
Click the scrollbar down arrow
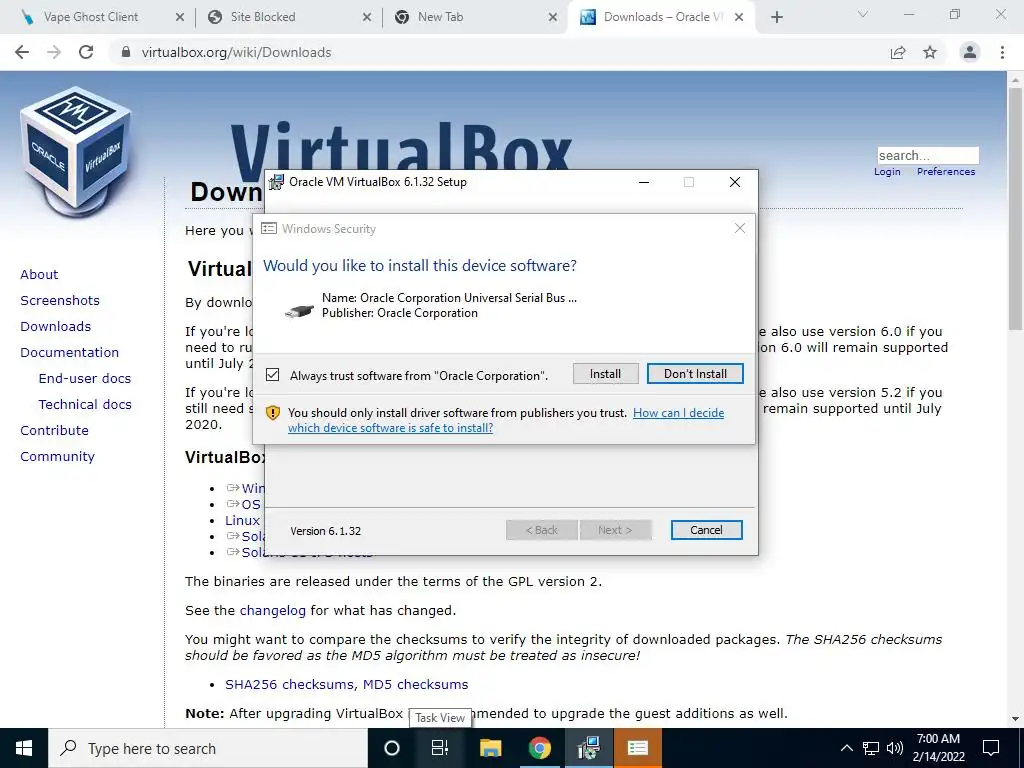[x=1015, y=720]
